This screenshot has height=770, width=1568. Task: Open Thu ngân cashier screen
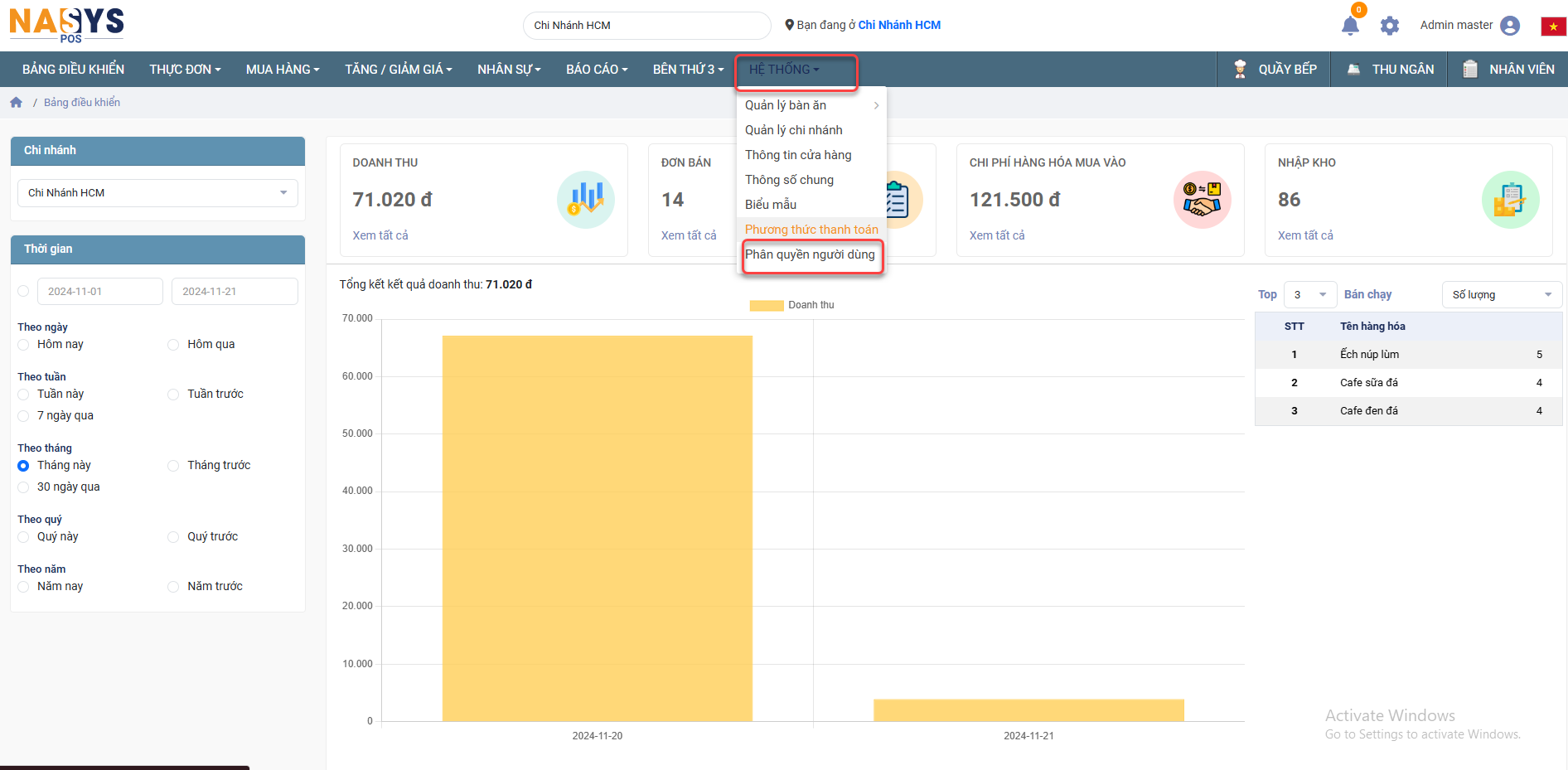point(1390,70)
